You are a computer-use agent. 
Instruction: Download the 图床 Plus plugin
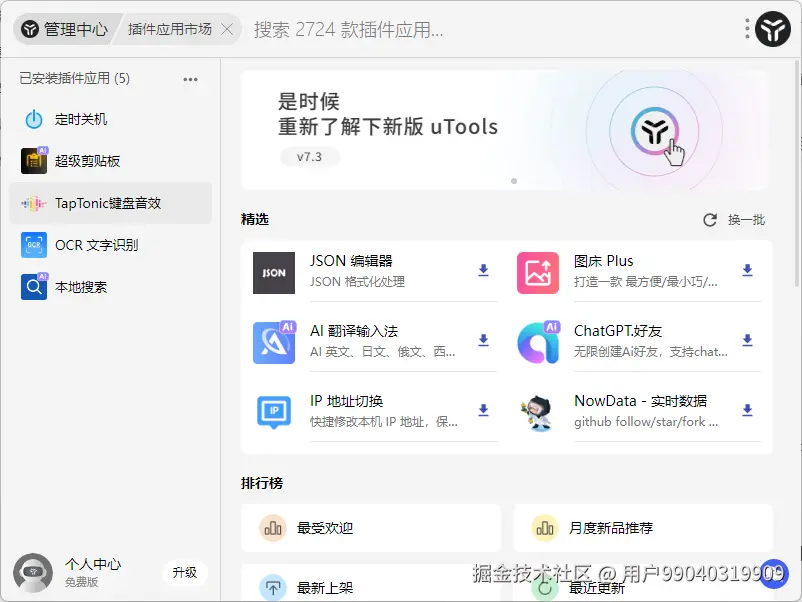click(747, 270)
